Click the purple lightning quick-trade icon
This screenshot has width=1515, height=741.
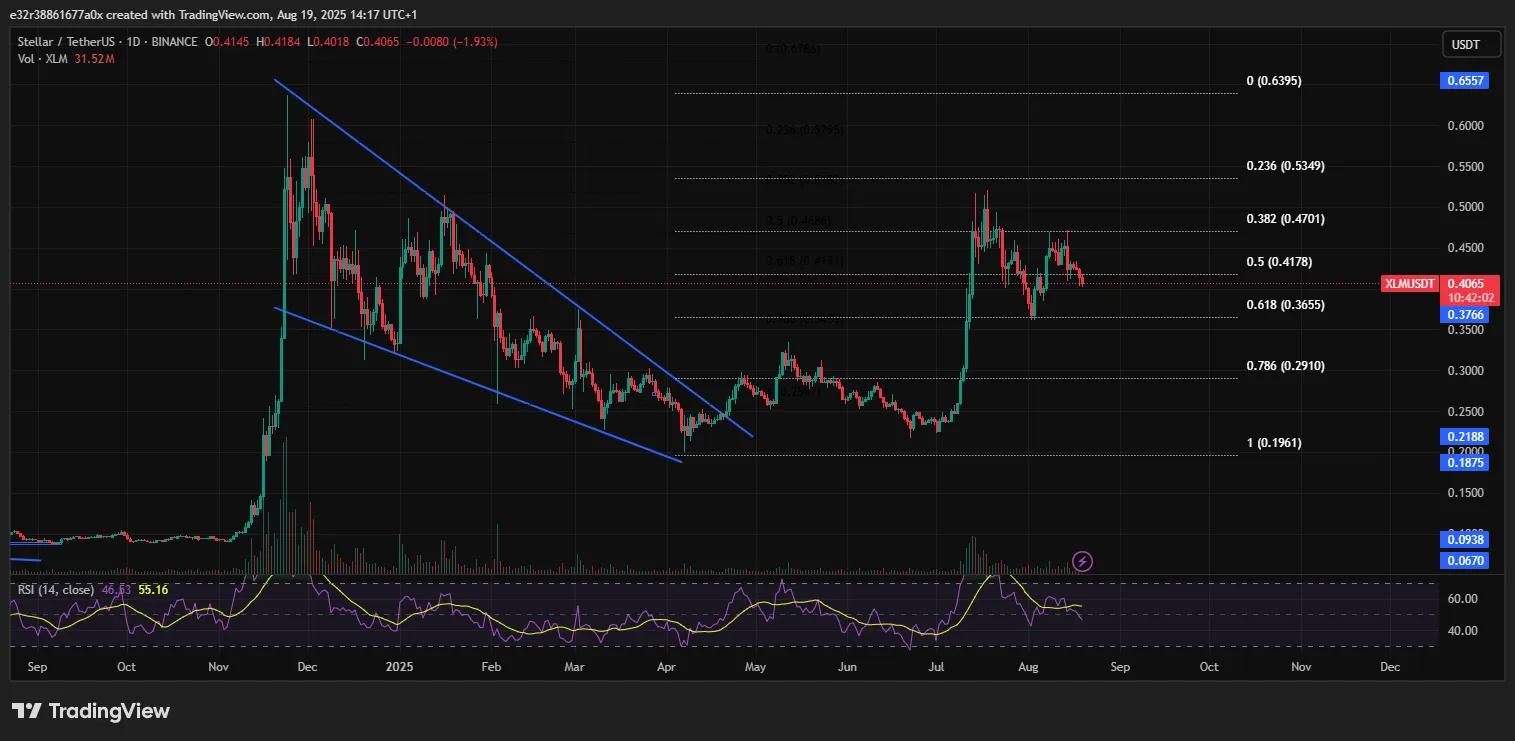coord(1082,562)
